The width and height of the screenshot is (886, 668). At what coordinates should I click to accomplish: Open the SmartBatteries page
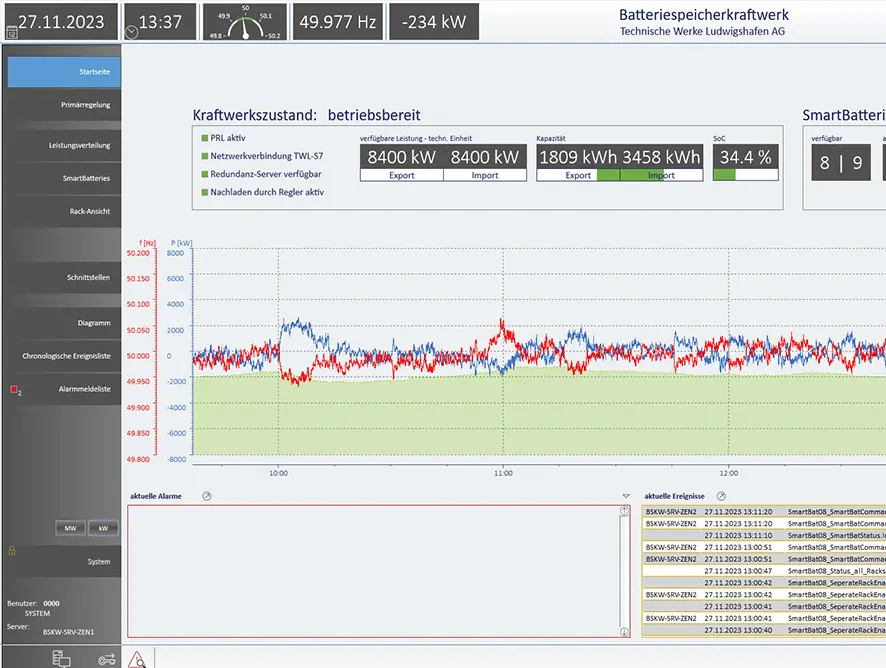64,178
